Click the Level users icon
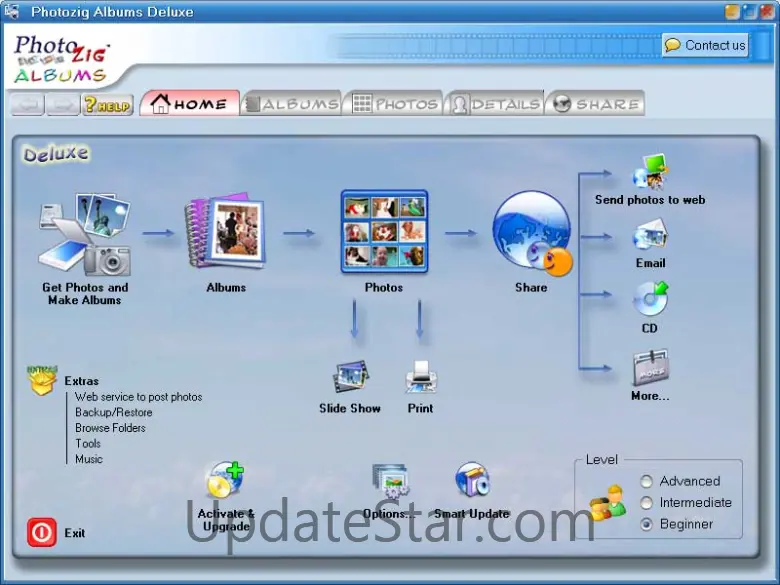This screenshot has height=585, width=780. (607, 502)
